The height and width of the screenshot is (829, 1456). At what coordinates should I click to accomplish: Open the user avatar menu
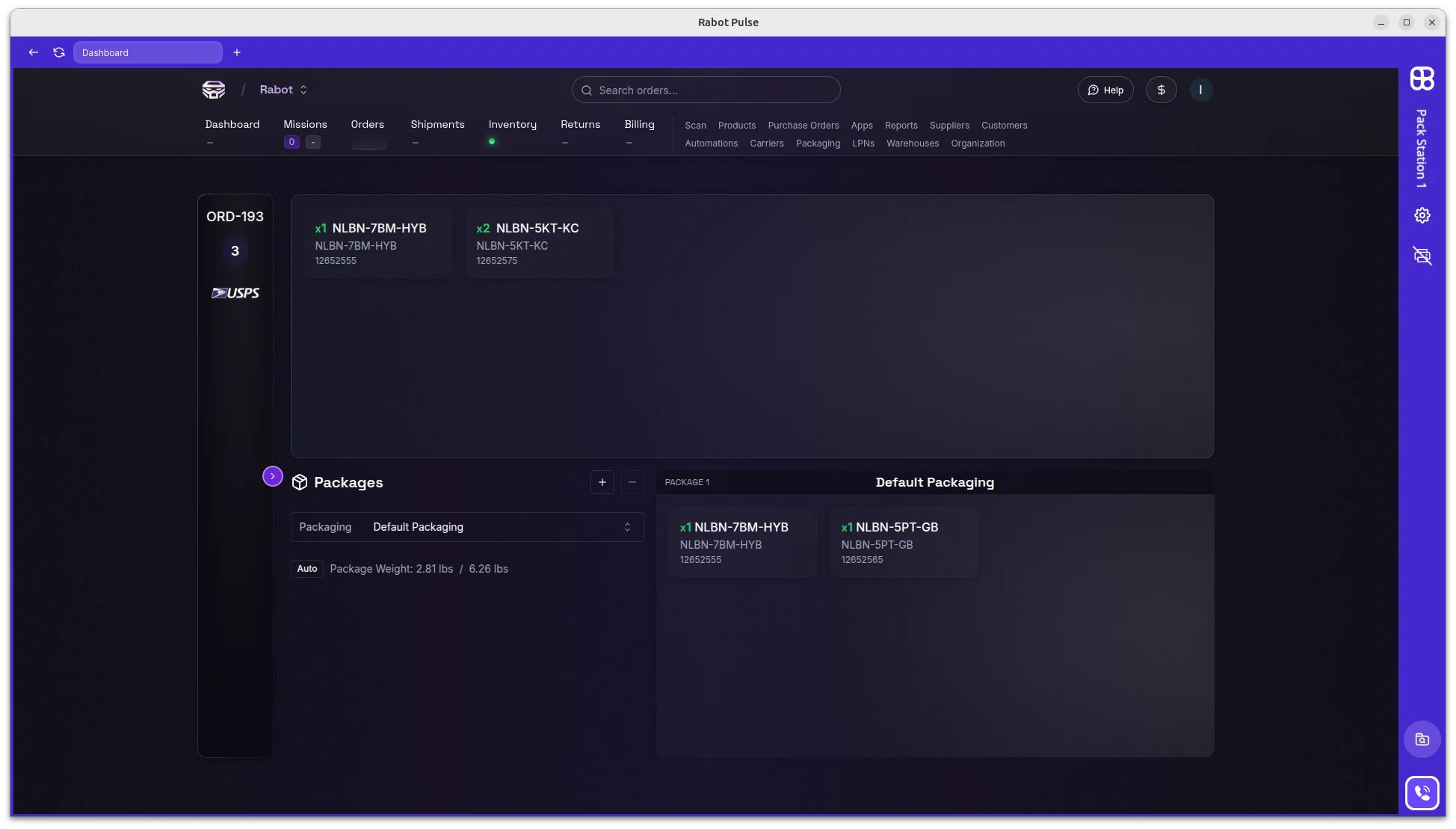tap(1200, 90)
